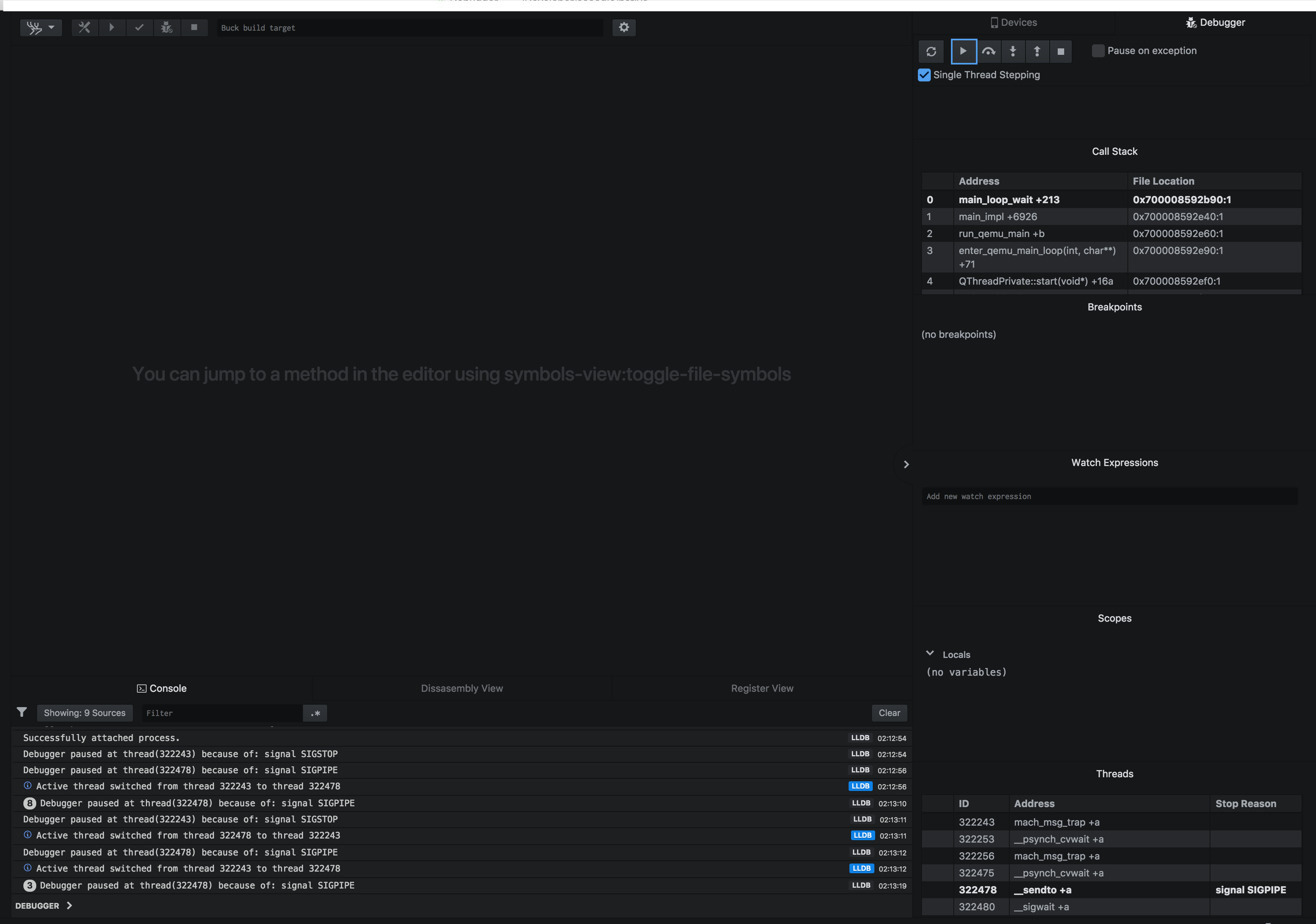1316x924 pixels.
Task: Open the console log filter funnel icon
Action: click(22, 712)
